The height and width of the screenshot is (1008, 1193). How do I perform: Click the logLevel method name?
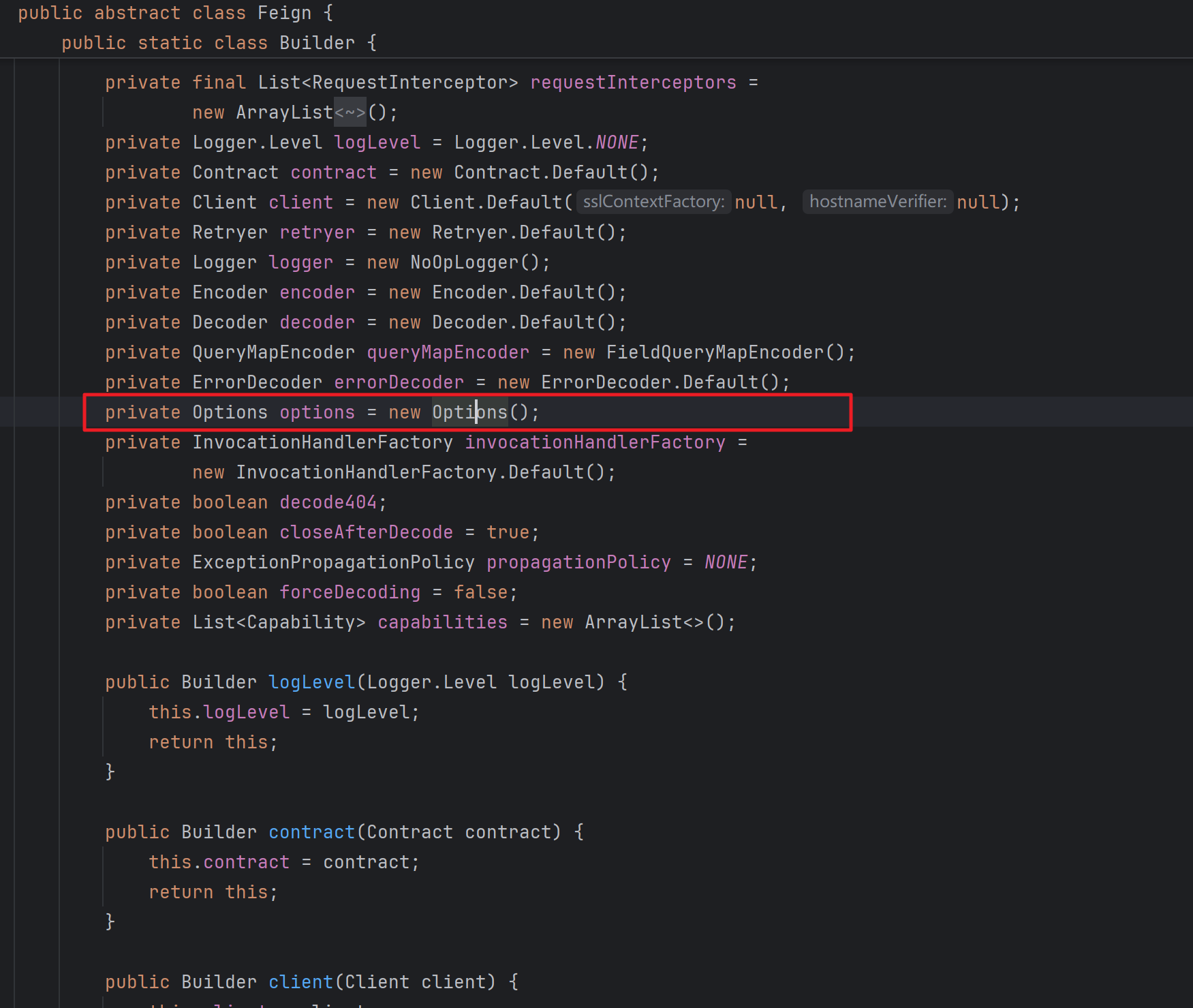[312, 682]
